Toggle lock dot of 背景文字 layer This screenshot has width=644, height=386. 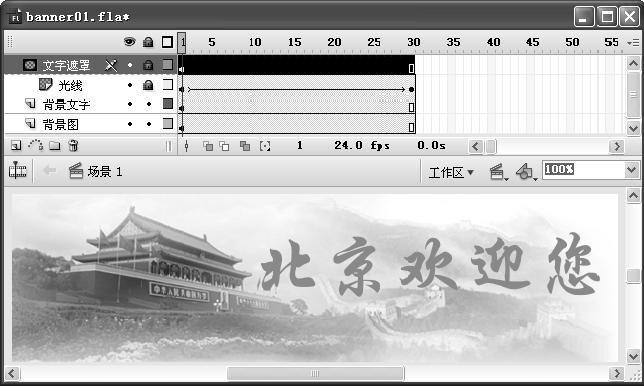point(149,104)
